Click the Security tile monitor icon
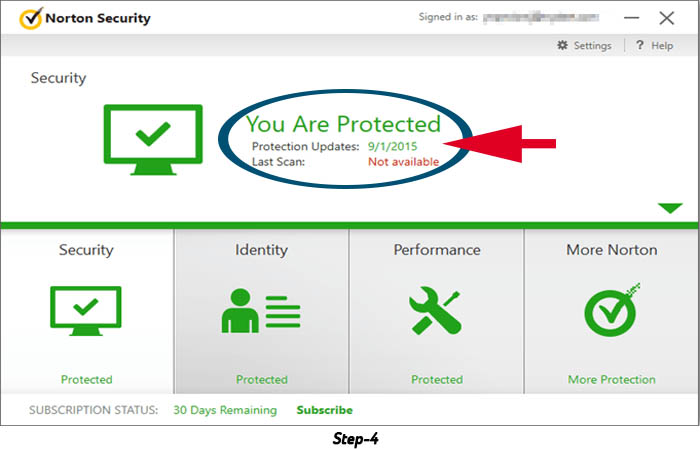The image size is (700, 450). tap(86, 311)
